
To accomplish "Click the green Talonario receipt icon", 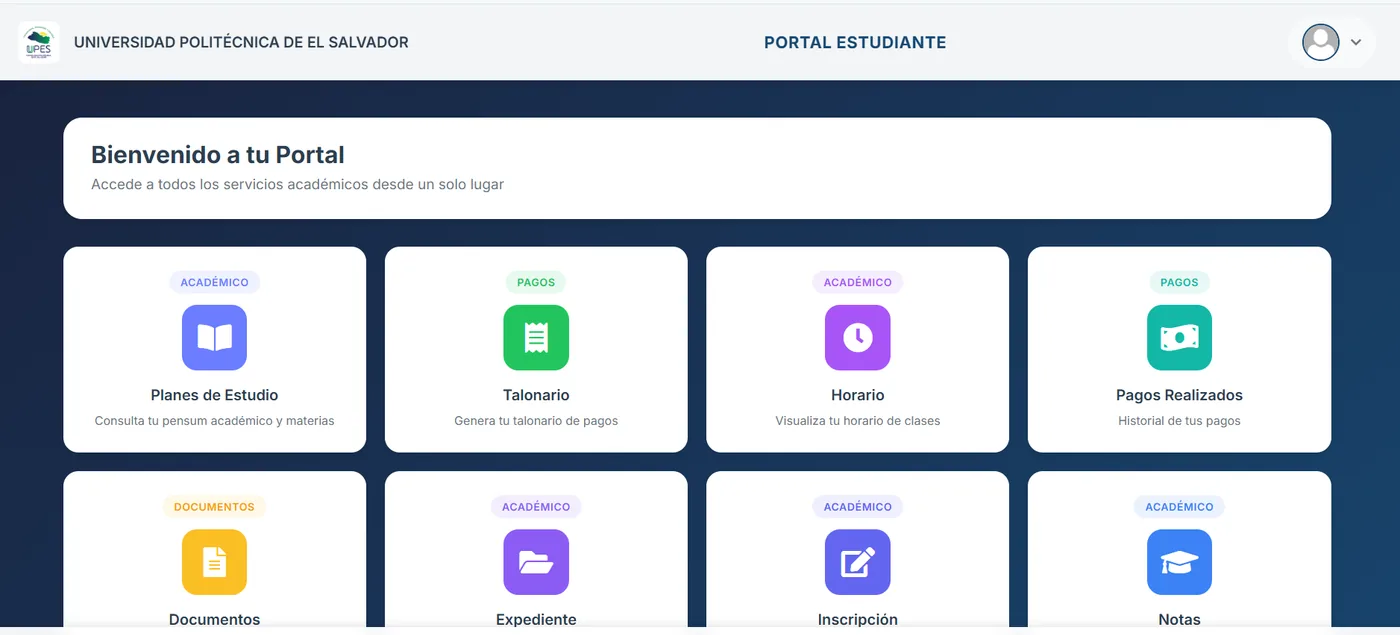I will tap(536, 338).
